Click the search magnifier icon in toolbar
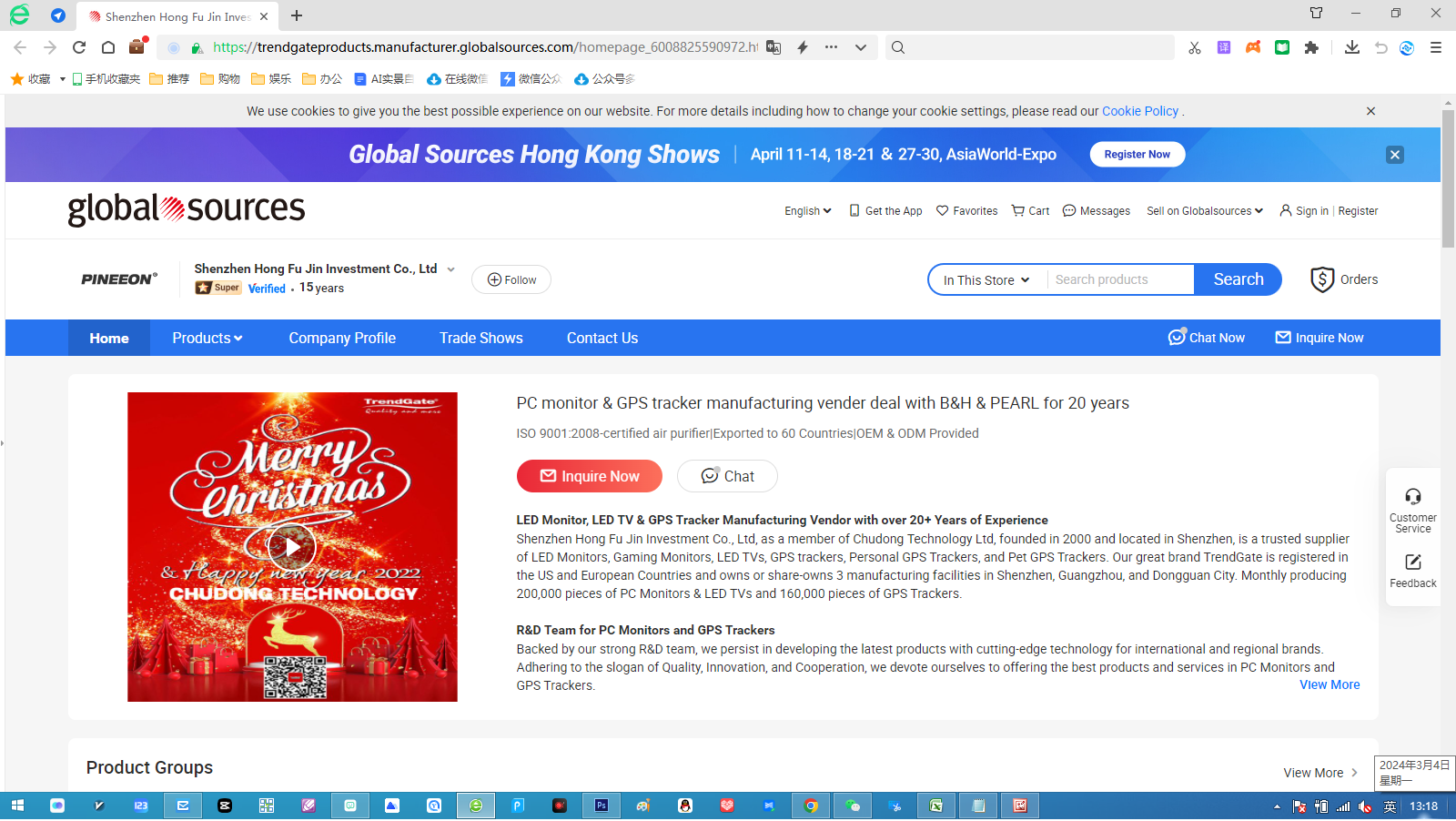The image size is (1456, 821). (x=898, y=47)
